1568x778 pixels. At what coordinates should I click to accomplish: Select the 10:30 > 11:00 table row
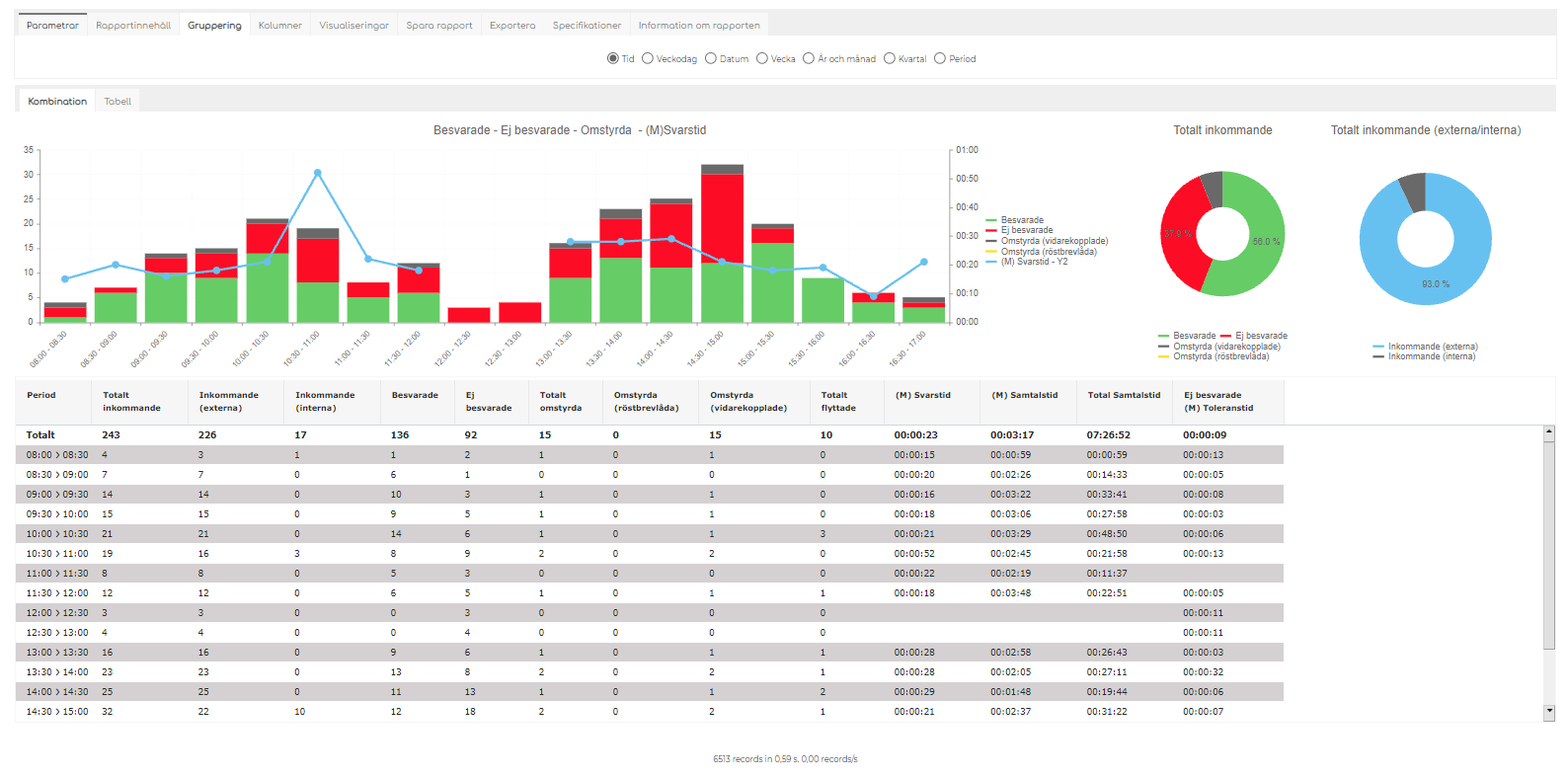(650, 554)
